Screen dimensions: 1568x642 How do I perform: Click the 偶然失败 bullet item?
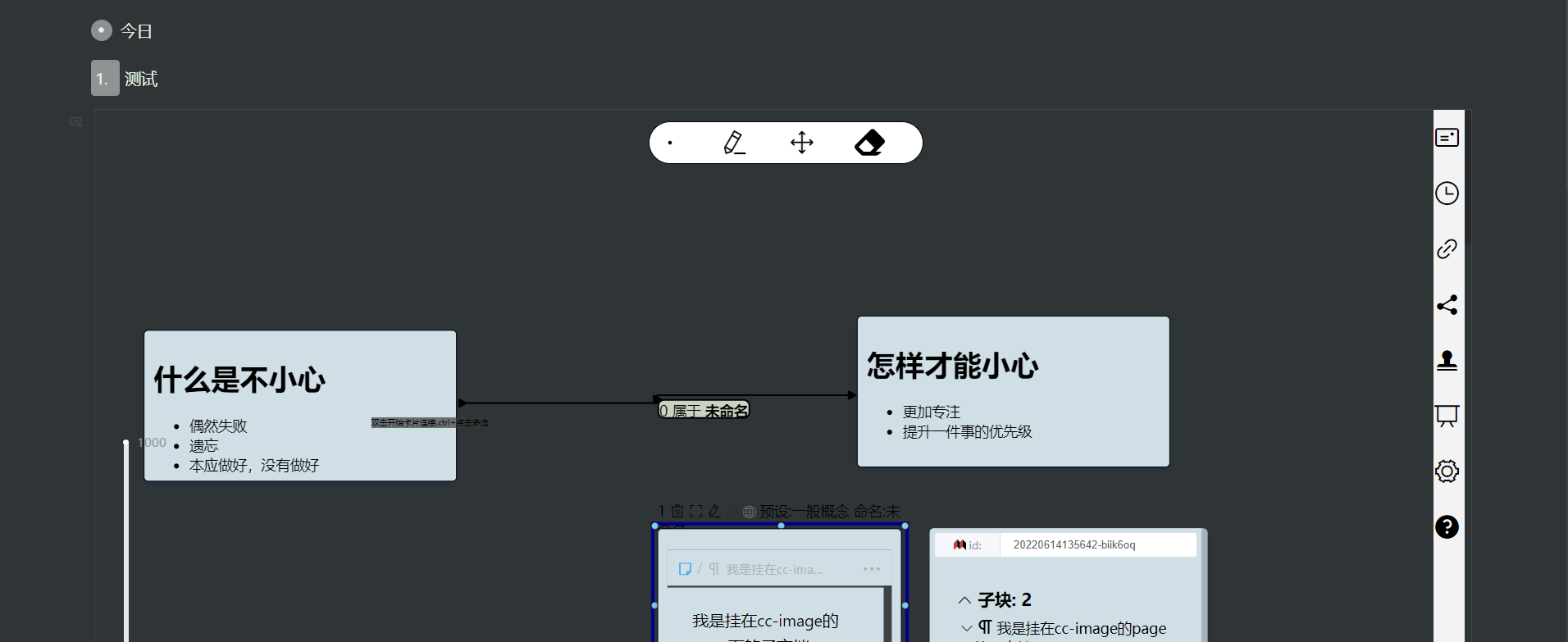[x=218, y=426]
